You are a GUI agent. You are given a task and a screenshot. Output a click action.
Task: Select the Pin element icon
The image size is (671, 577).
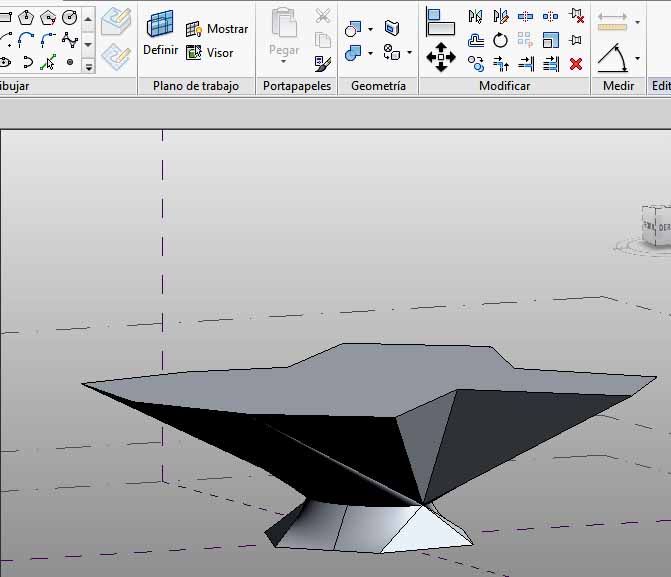[576, 40]
